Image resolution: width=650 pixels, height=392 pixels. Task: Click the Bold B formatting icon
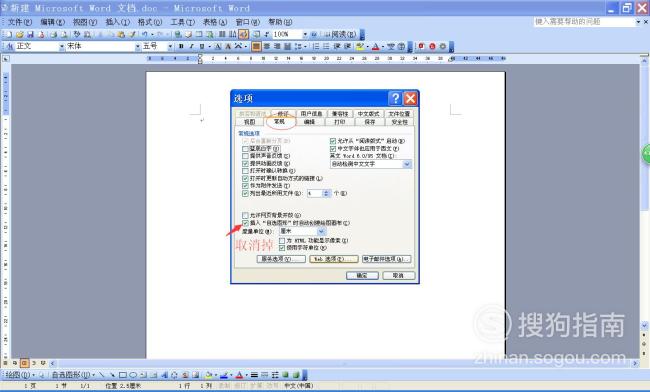[181, 46]
